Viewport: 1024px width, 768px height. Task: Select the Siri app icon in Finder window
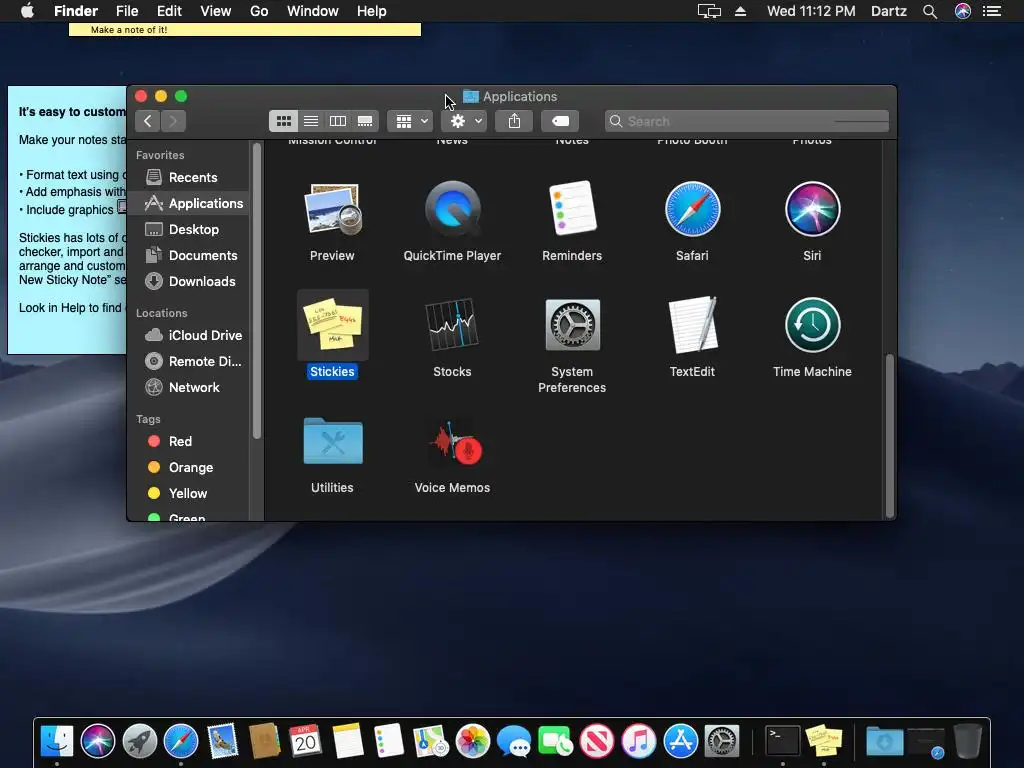coord(812,209)
